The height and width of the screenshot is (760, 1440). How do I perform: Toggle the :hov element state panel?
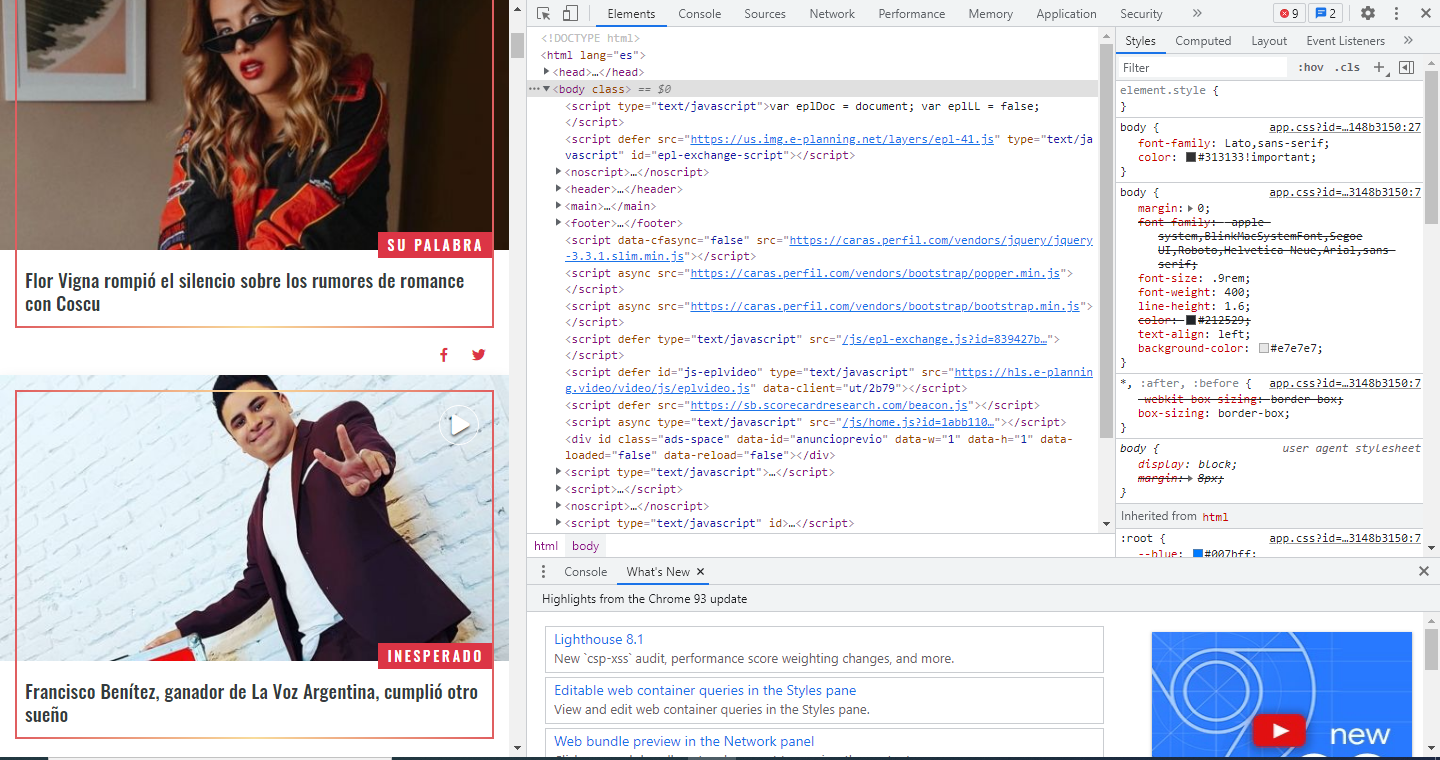pyautogui.click(x=1310, y=68)
